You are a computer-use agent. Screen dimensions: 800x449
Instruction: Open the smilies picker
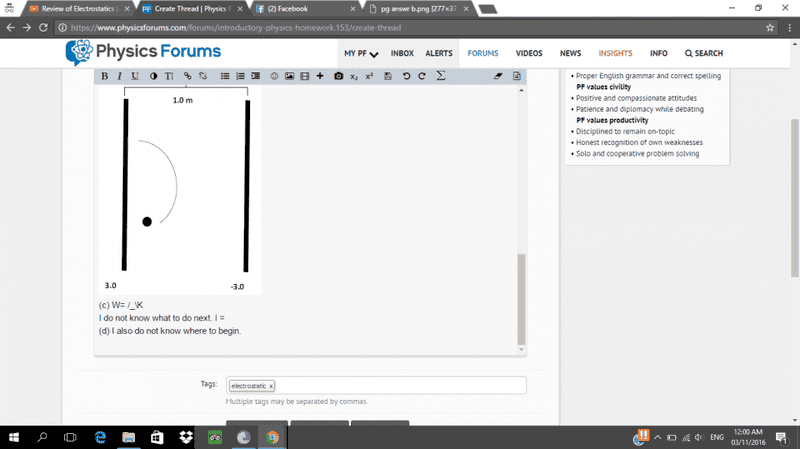[274, 76]
